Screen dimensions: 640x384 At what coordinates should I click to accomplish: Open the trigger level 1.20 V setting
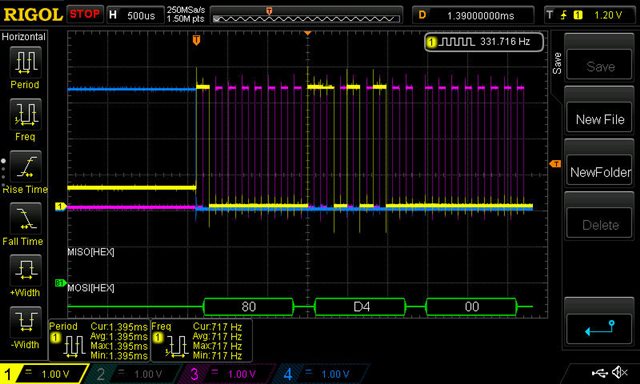click(590, 16)
